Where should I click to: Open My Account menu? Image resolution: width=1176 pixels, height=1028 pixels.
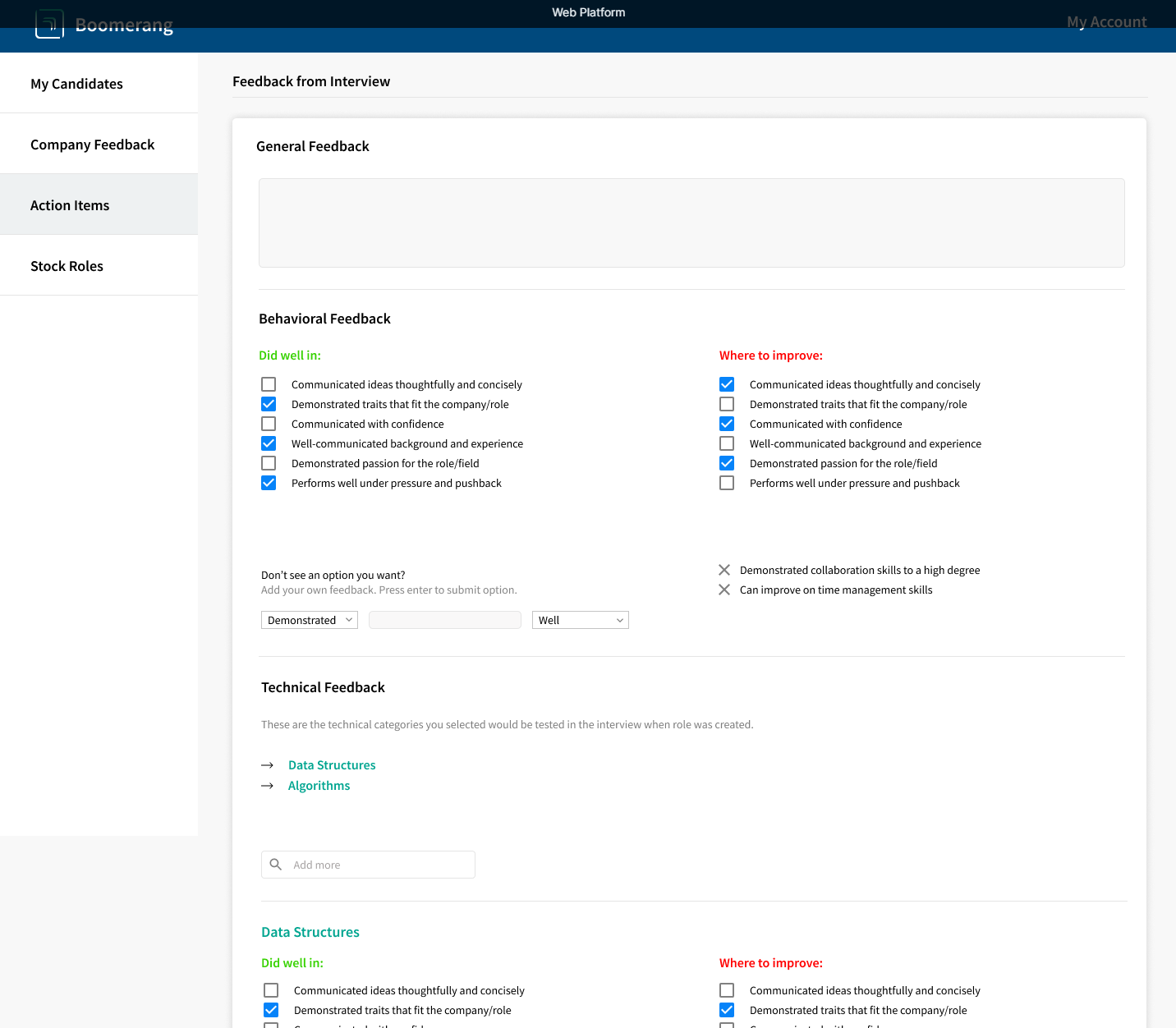point(1106,22)
